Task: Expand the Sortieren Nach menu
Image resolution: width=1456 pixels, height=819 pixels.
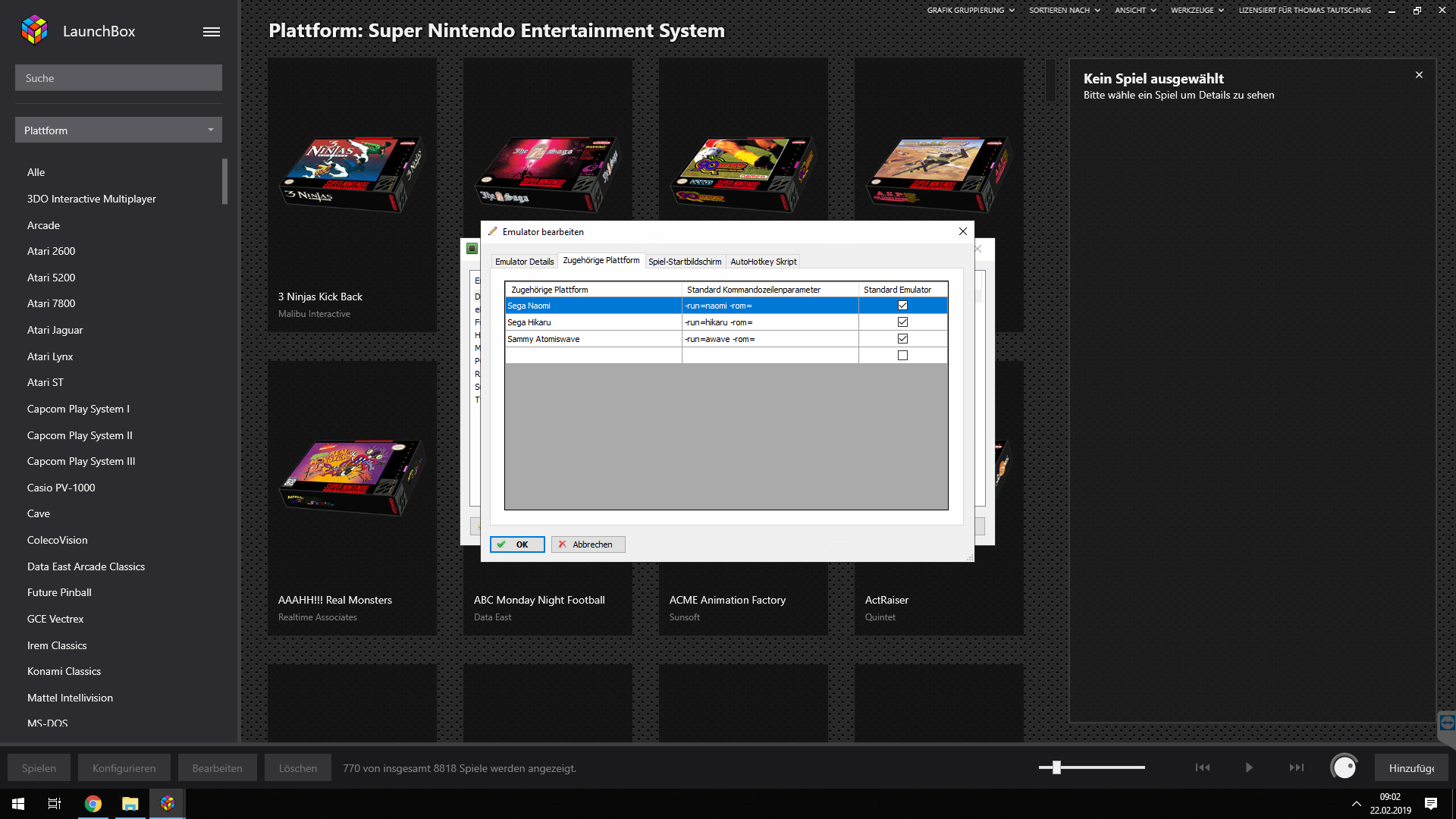Action: click(x=1064, y=10)
